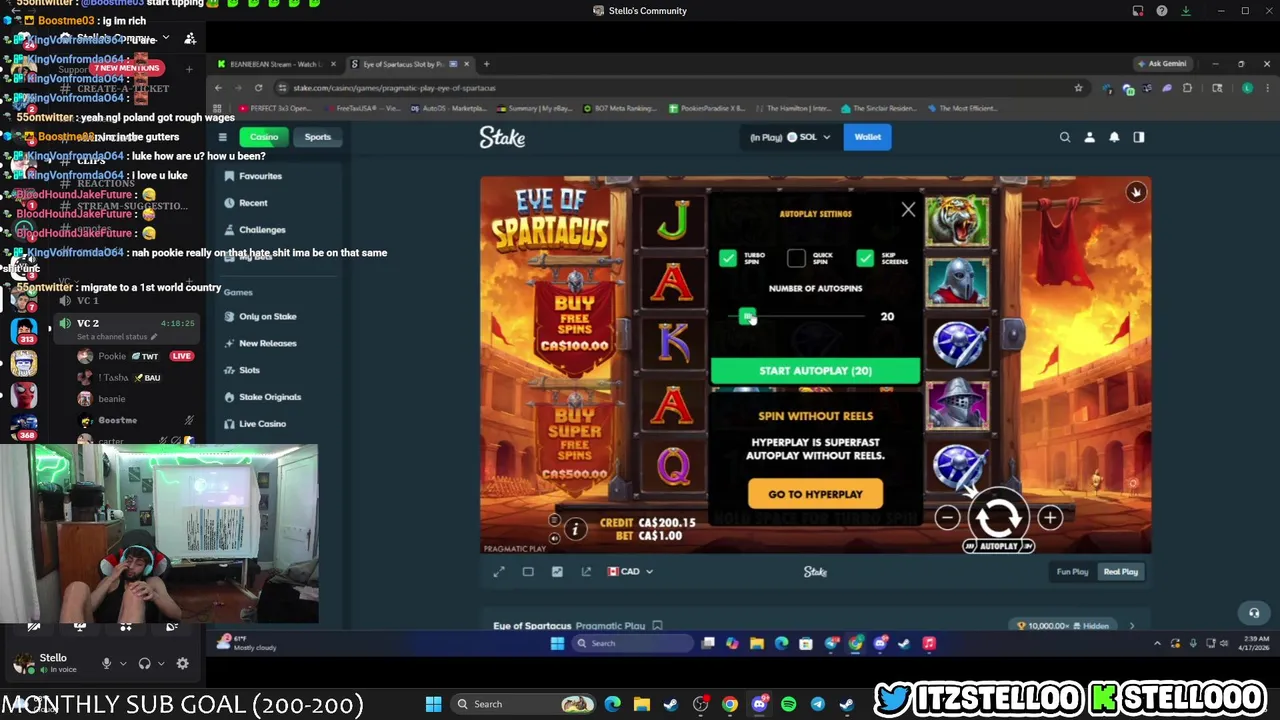This screenshot has width=1280, height=720.
Task: Open the slot game info icon
Action: coord(575,530)
